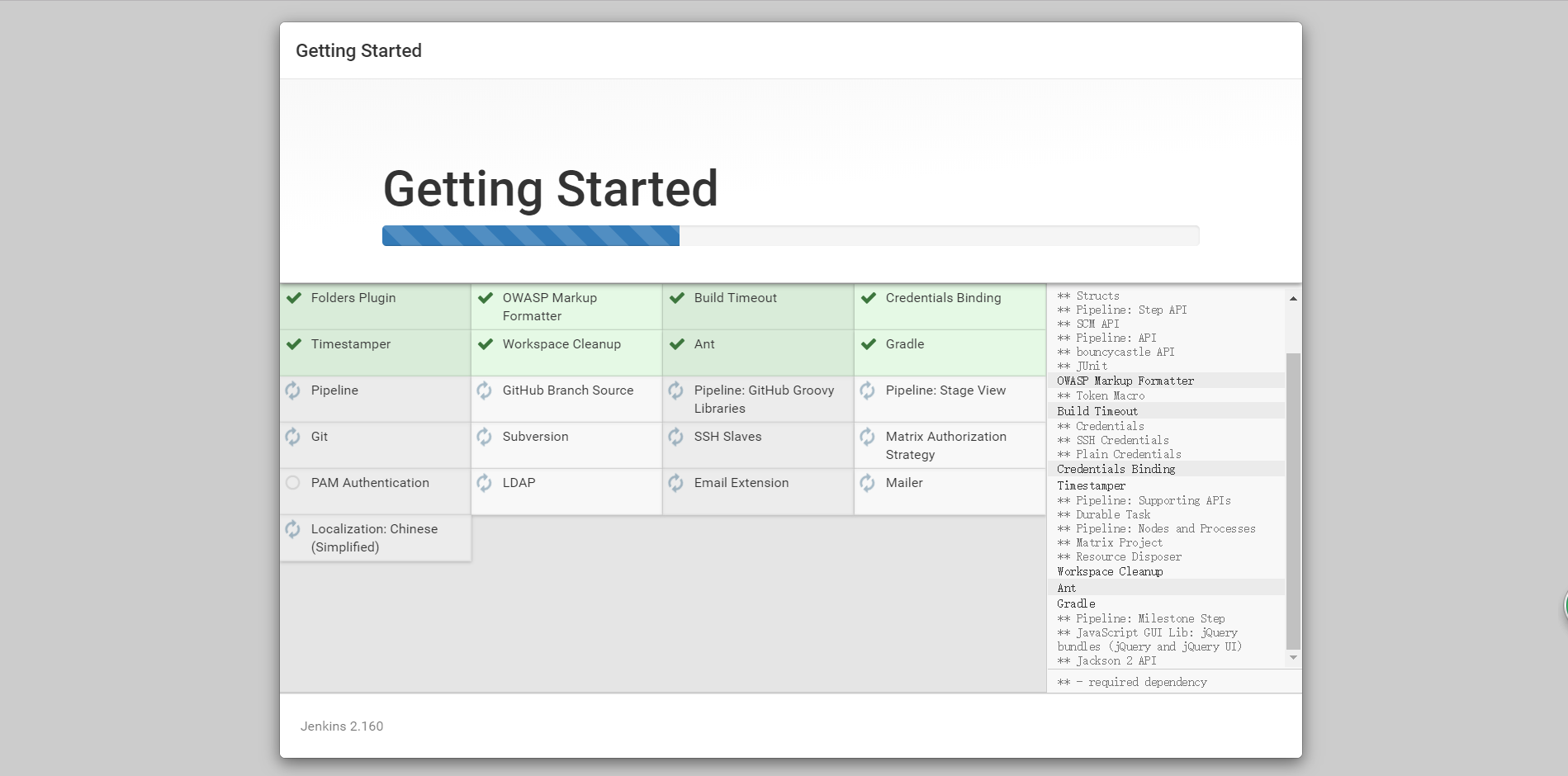Click the checkmark icon beside Build Timeout
The image size is (1568, 776).
677,298
